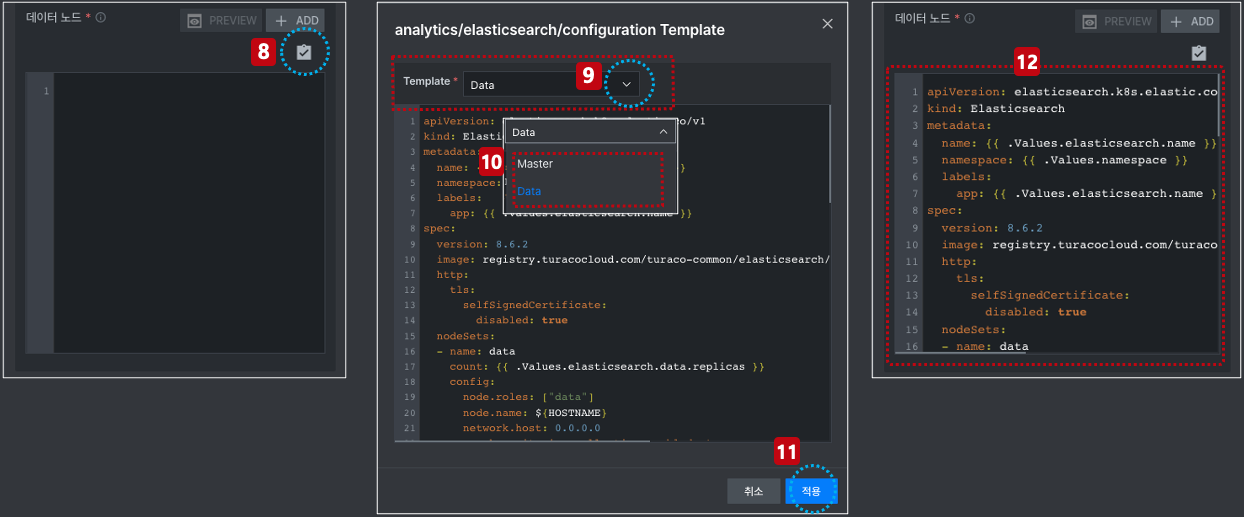Click 'apiVersion:' line in right panel editor

1071,91
